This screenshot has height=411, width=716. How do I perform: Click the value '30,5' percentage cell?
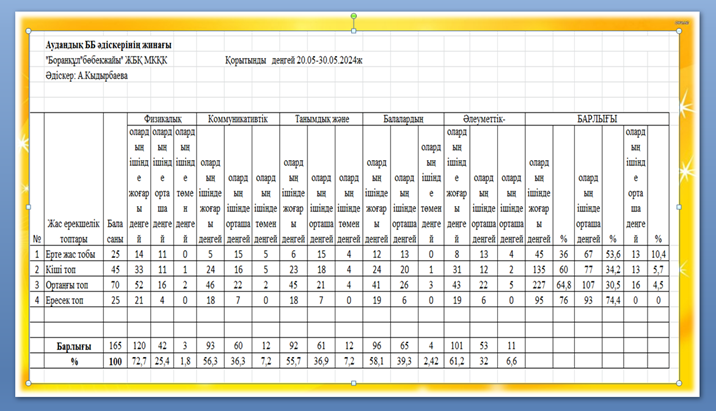(613, 285)
